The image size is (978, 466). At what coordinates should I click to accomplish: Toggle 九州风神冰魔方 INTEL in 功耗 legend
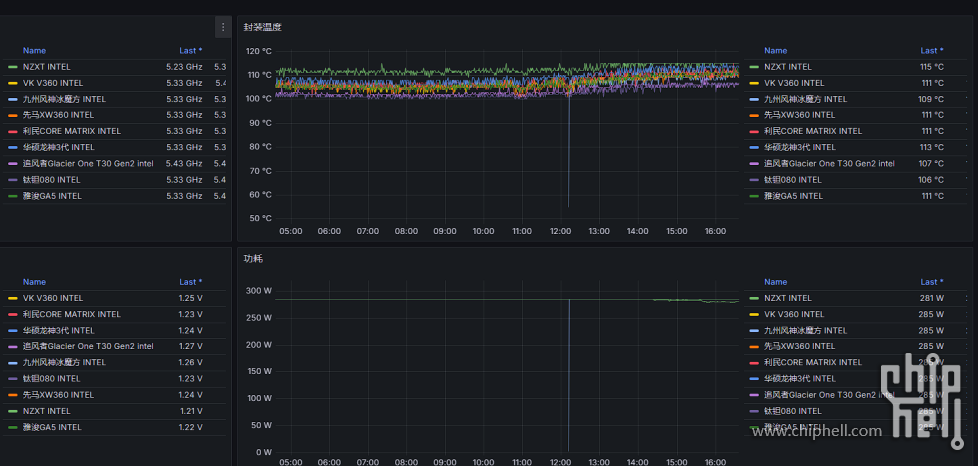click(806, 331)
